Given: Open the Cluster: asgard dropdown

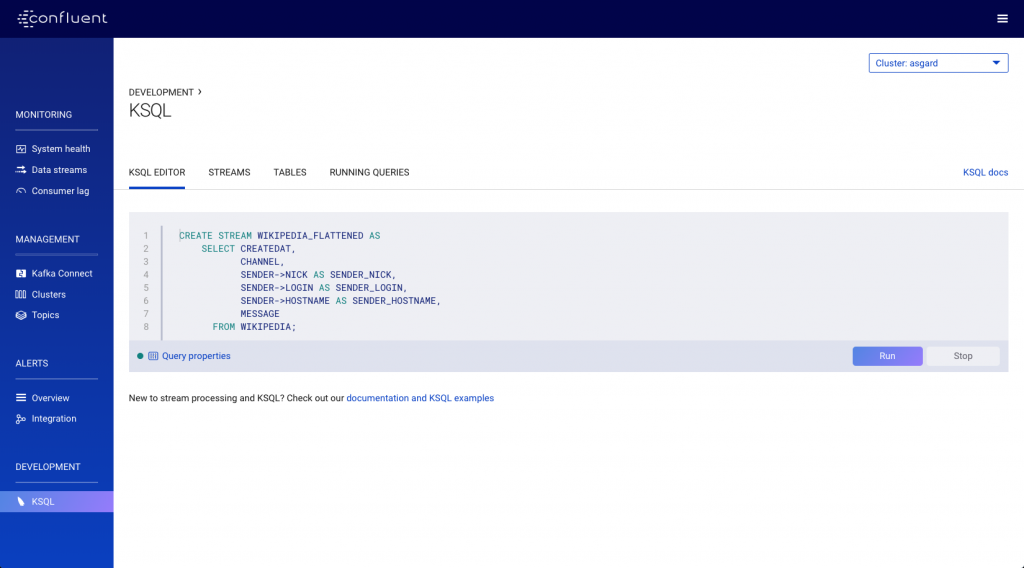Looking at the screenshot, I should (938, 63).
